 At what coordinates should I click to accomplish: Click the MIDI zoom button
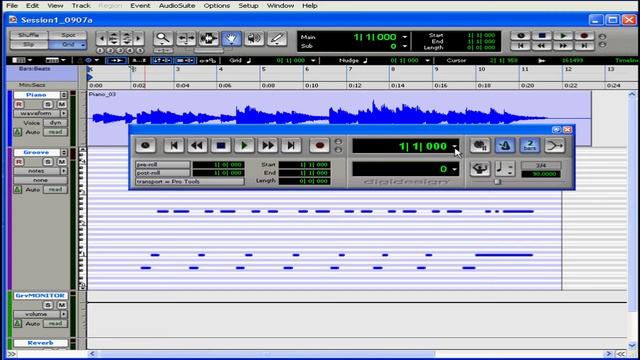coord(127,39)
